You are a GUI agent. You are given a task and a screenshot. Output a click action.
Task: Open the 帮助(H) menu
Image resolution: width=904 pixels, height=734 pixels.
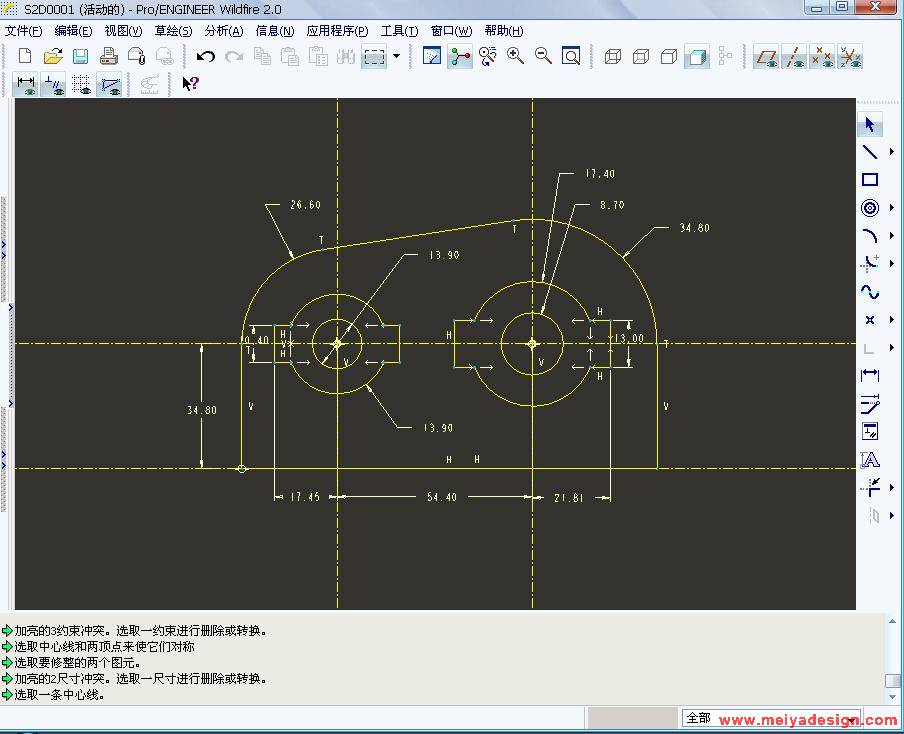click(x=503, y=31)
